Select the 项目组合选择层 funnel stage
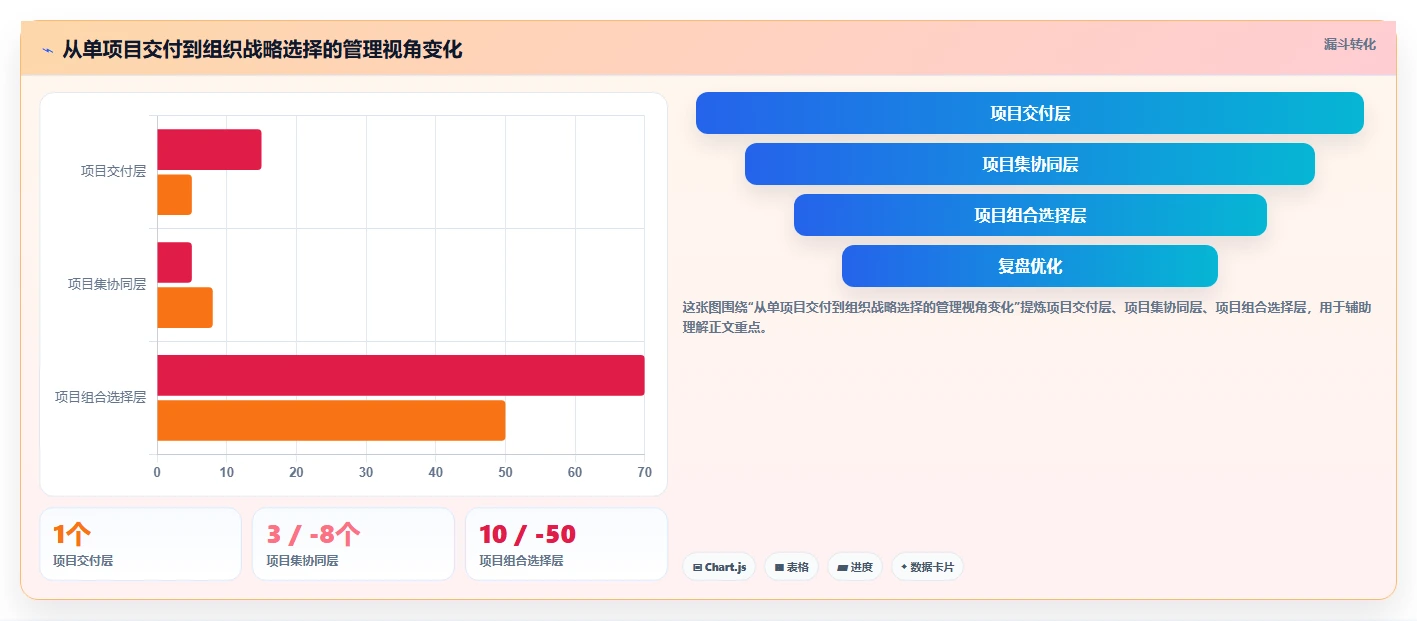Image resolution: width=1417 pixels, height=621 pixels. click(1030, 215)
